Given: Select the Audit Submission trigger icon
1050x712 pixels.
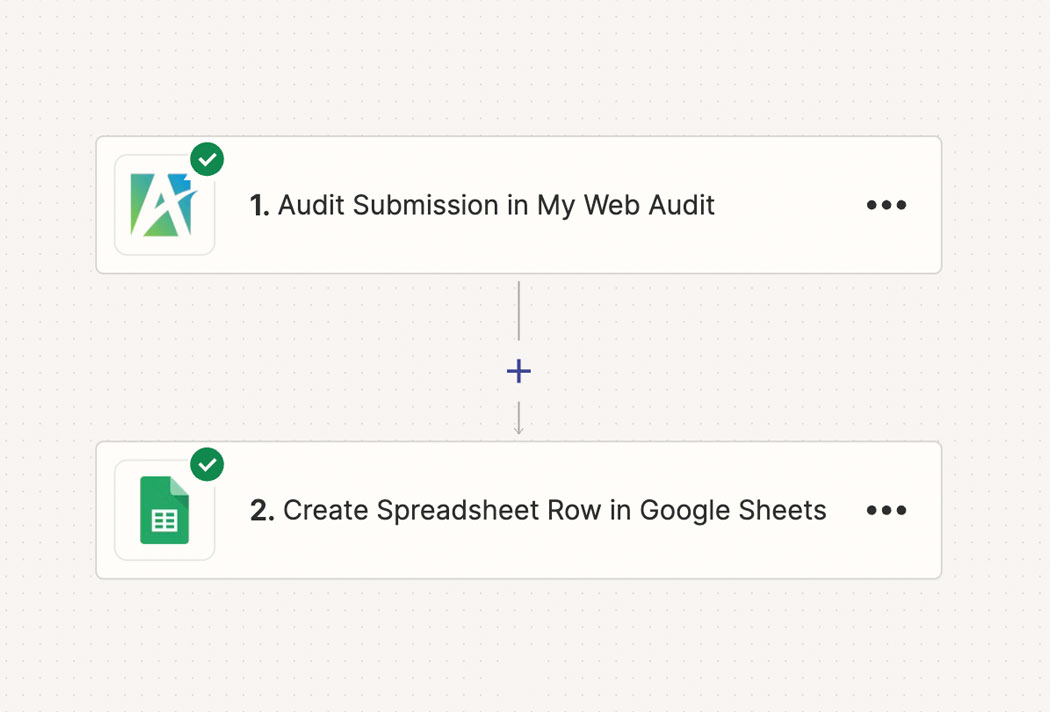Looking at the screenshot, I should click(x=163, y=204).
